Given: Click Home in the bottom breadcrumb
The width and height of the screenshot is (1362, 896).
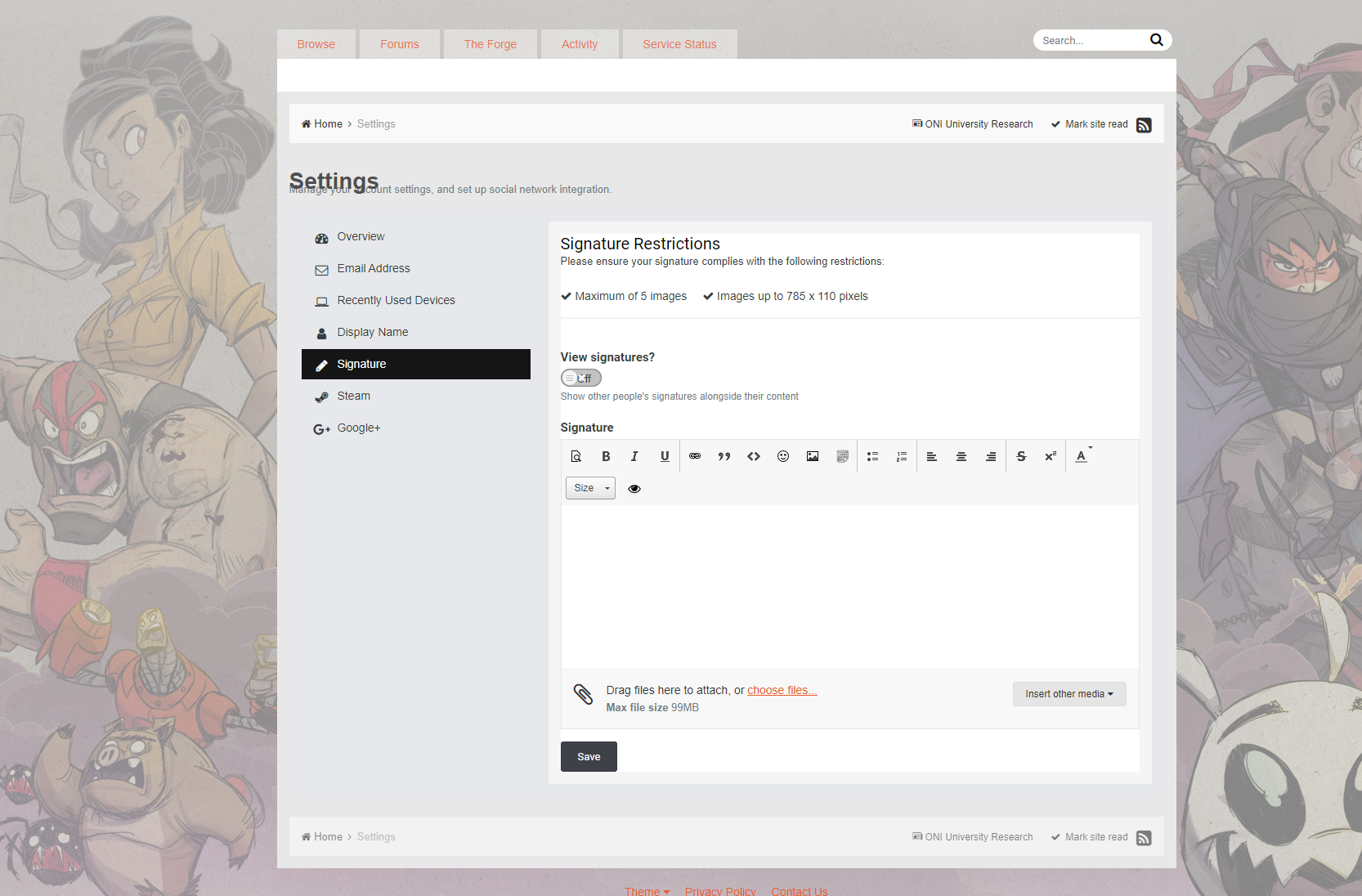Looking at the screenshot, I should (x=322, y=837).
